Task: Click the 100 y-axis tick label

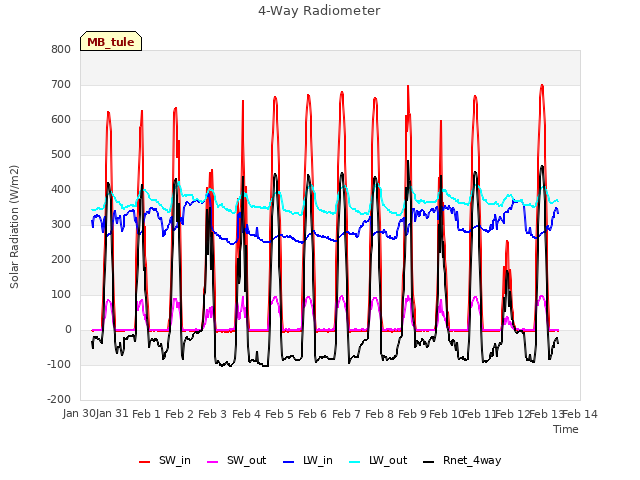Action: pos(61,295)
